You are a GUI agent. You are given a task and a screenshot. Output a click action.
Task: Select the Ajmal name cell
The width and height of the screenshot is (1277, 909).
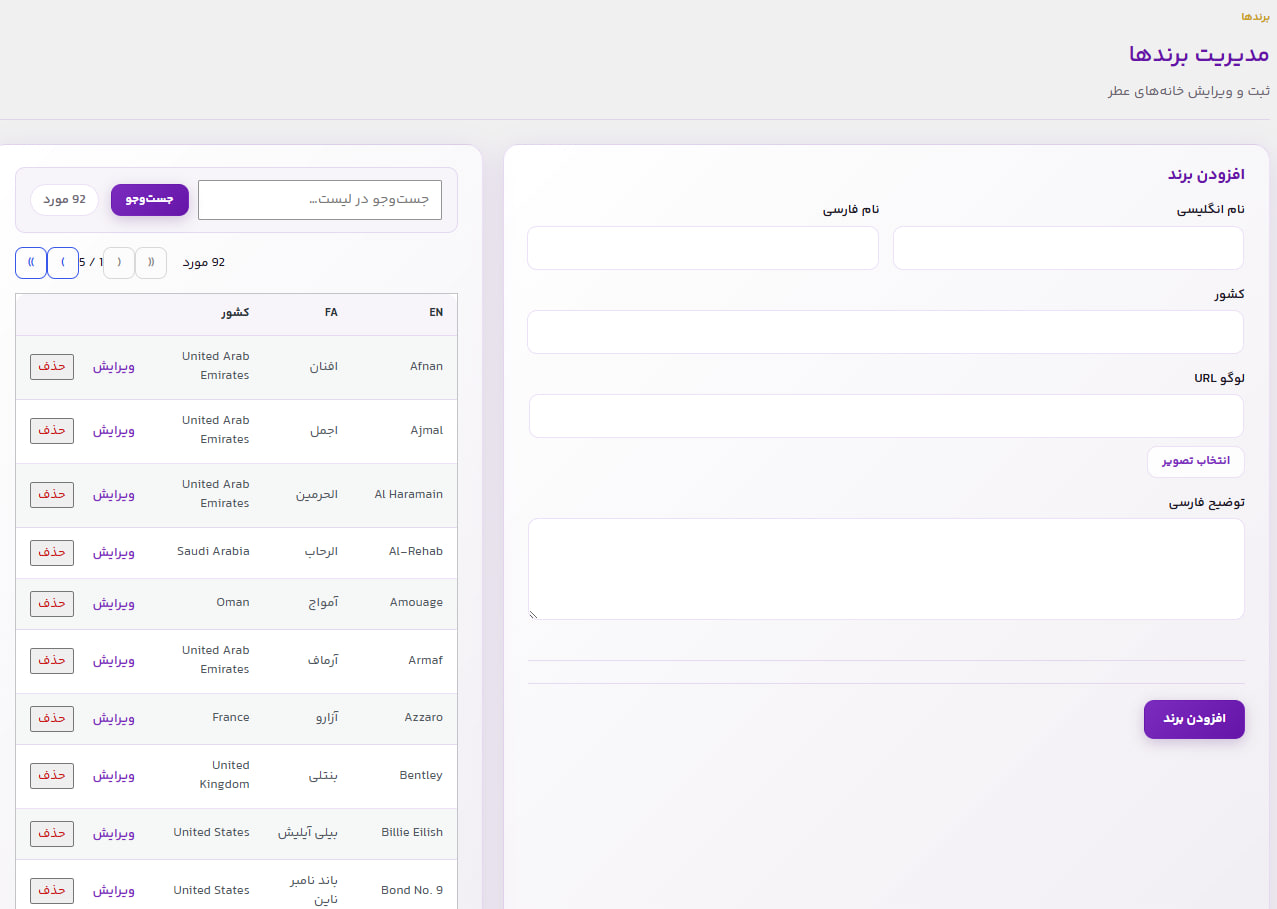427,430
